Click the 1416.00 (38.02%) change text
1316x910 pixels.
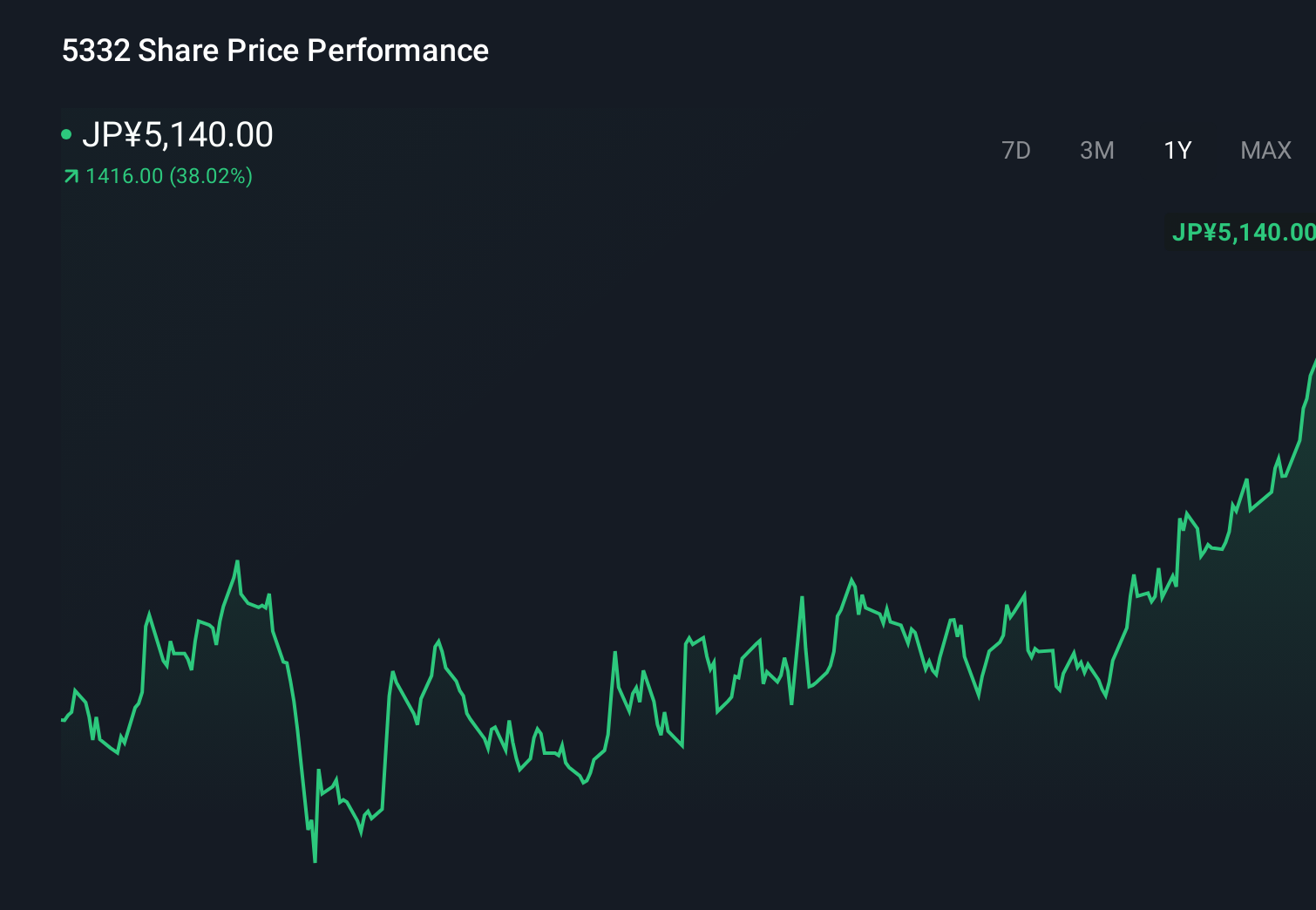click(168, 176)
